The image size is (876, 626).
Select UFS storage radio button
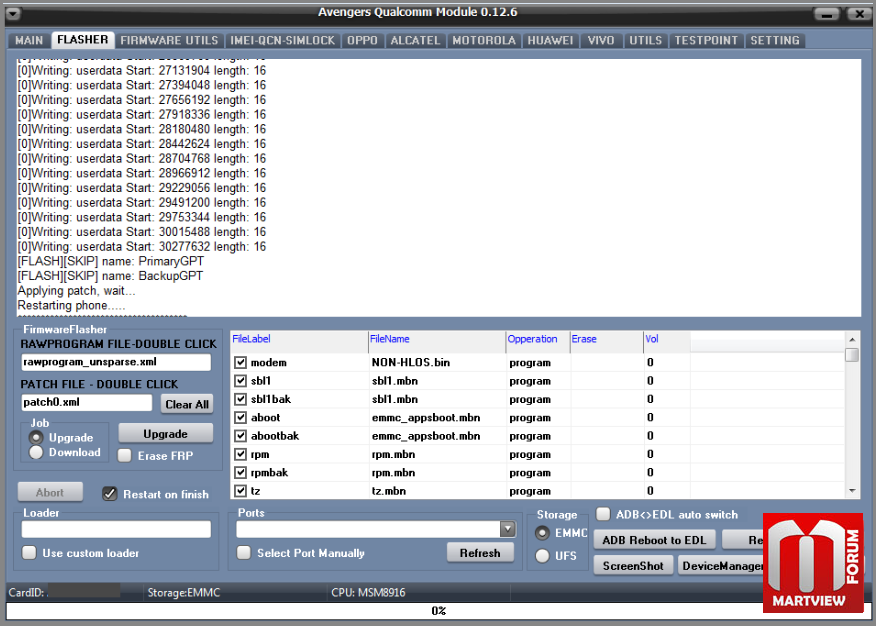coord(542,556)
